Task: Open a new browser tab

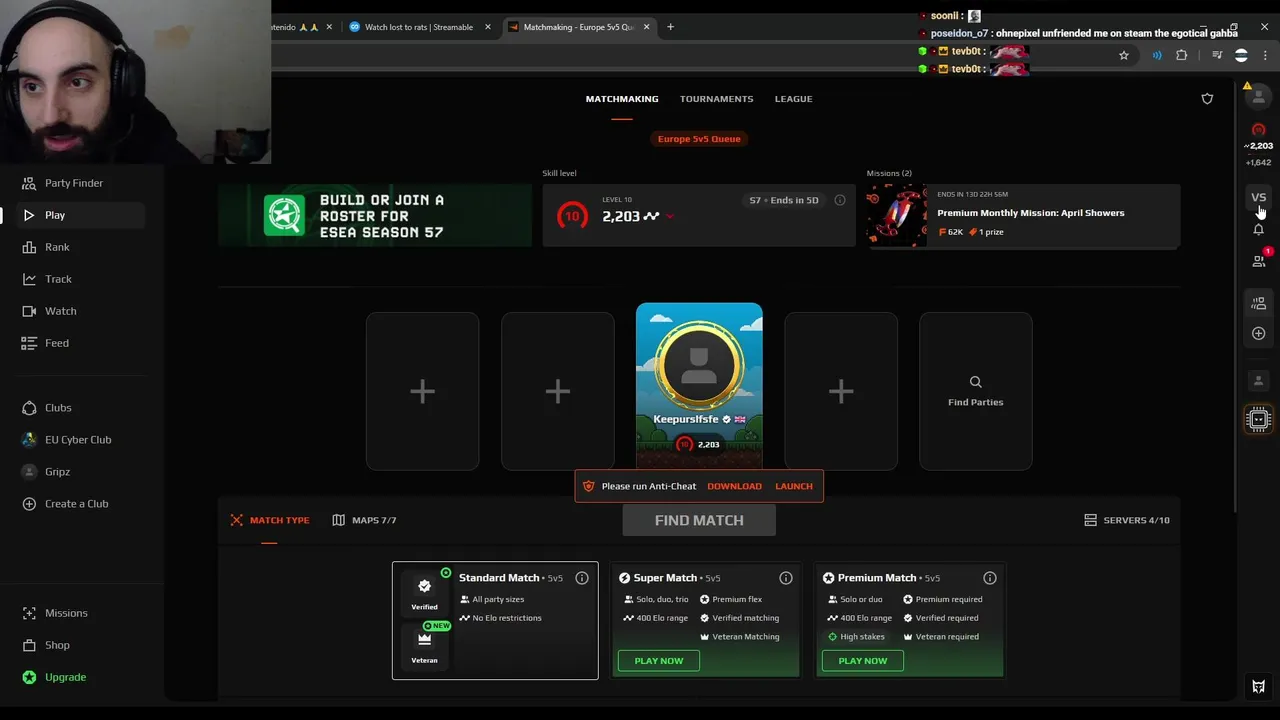Action: point(670,27)
